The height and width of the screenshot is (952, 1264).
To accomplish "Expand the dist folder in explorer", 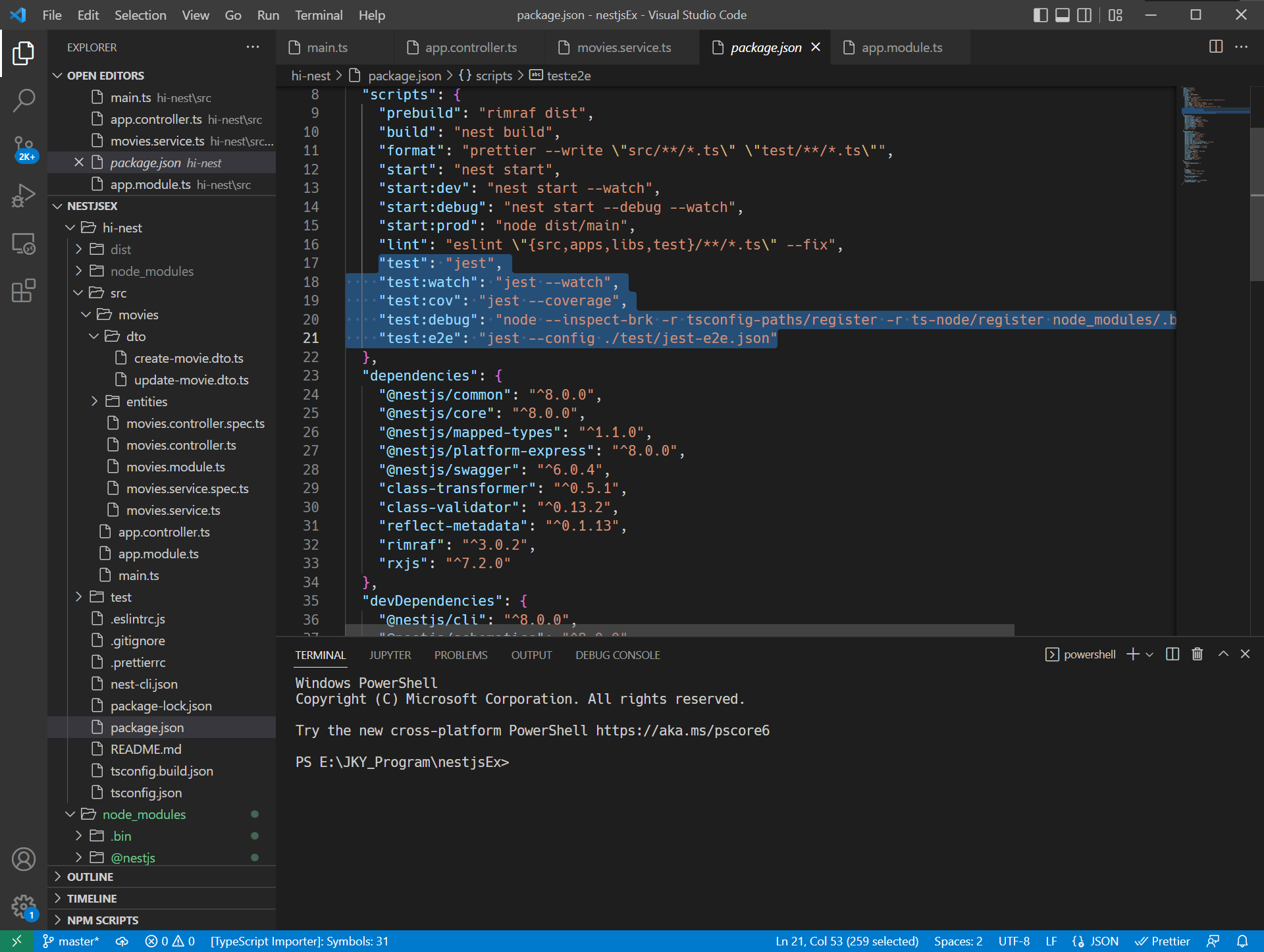I will [x=120, y=250].
